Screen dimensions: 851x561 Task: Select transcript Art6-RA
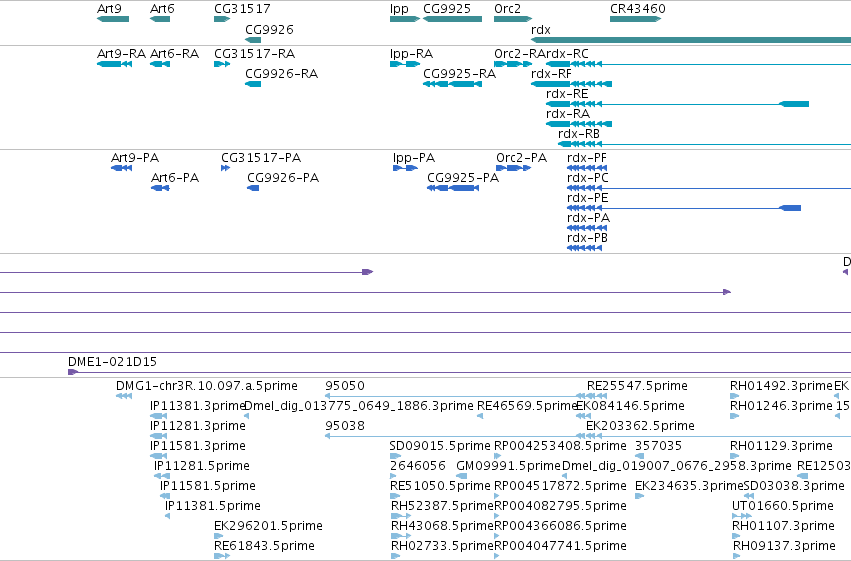174,54
